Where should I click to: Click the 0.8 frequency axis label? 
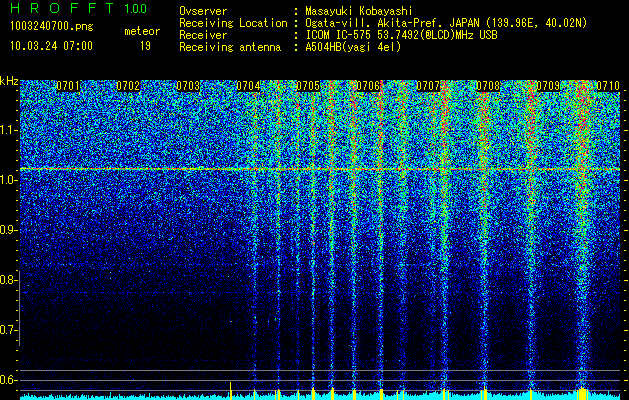[8, 280]
